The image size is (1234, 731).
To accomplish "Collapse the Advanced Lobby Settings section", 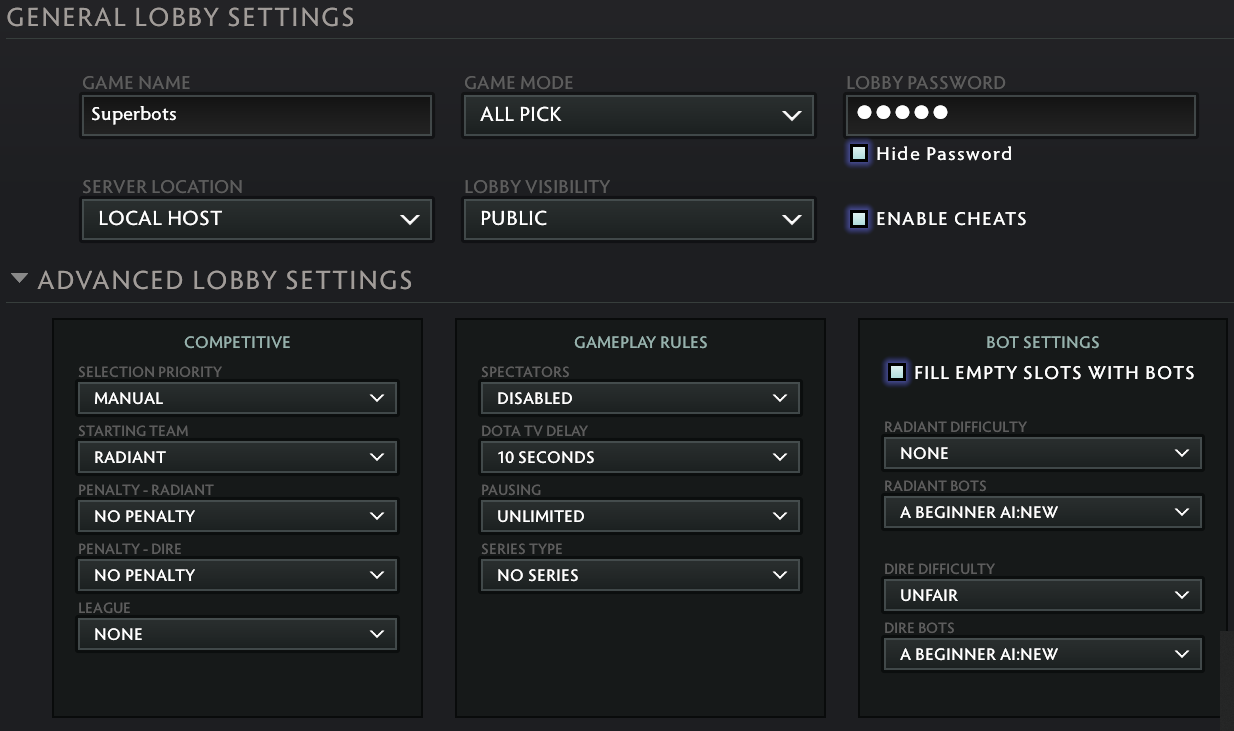I will [19, 280].
